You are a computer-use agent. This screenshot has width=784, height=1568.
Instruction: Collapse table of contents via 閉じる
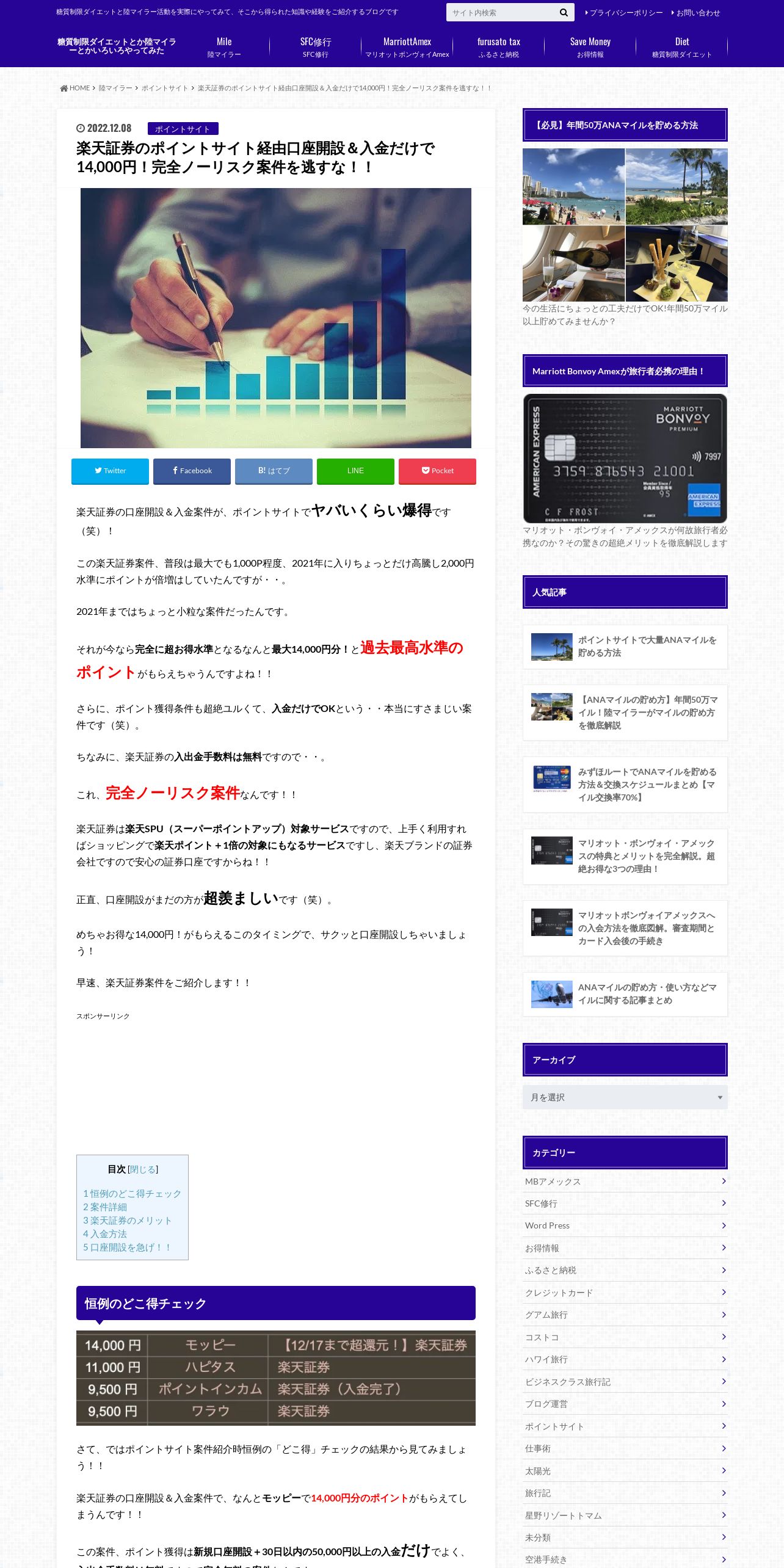(x=143, y=1169)
